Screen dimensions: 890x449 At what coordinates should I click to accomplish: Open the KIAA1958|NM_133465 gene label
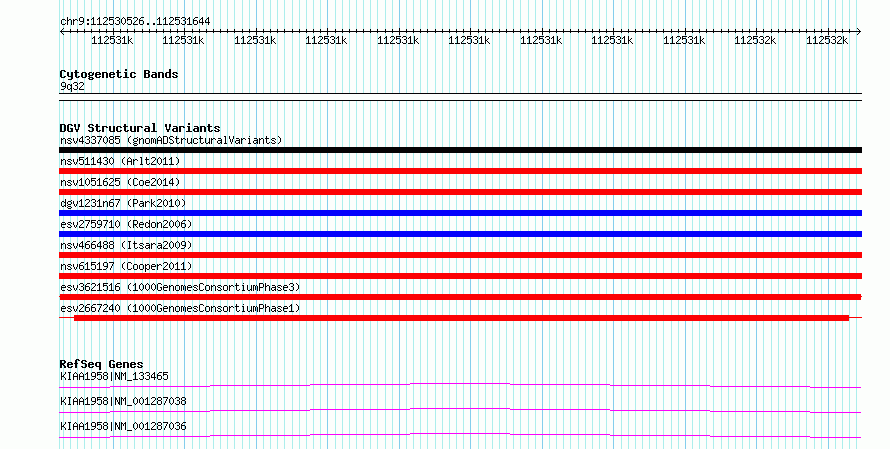tap(114, 376)
